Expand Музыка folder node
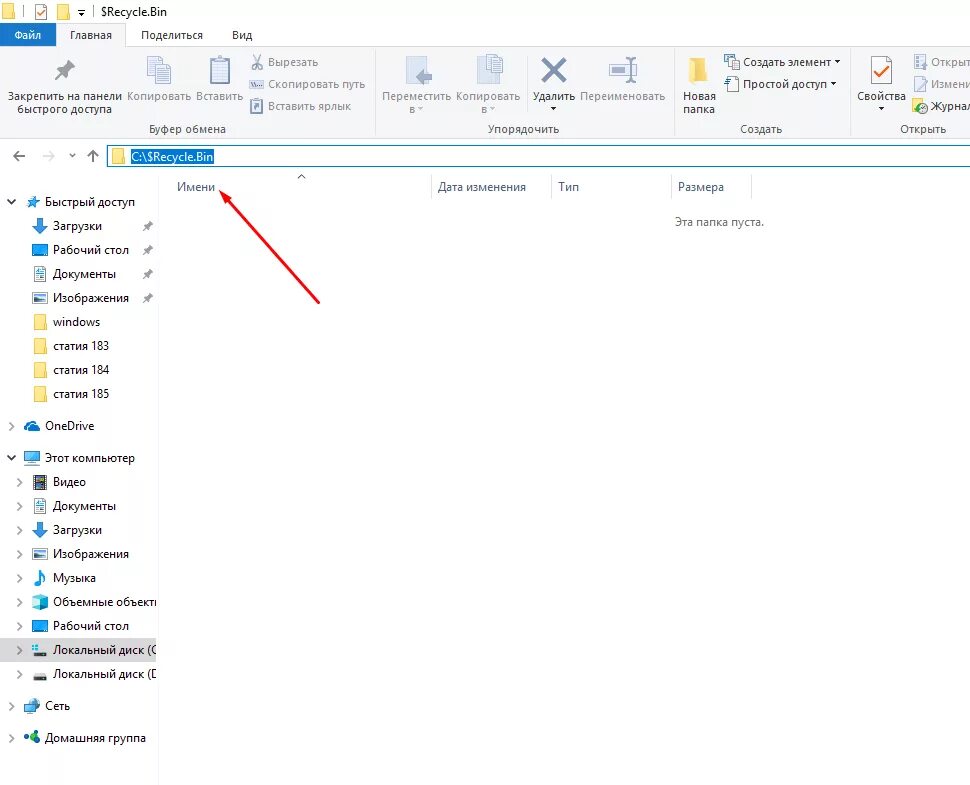Viewport: 970px width, 785px height. pos(19,578)
